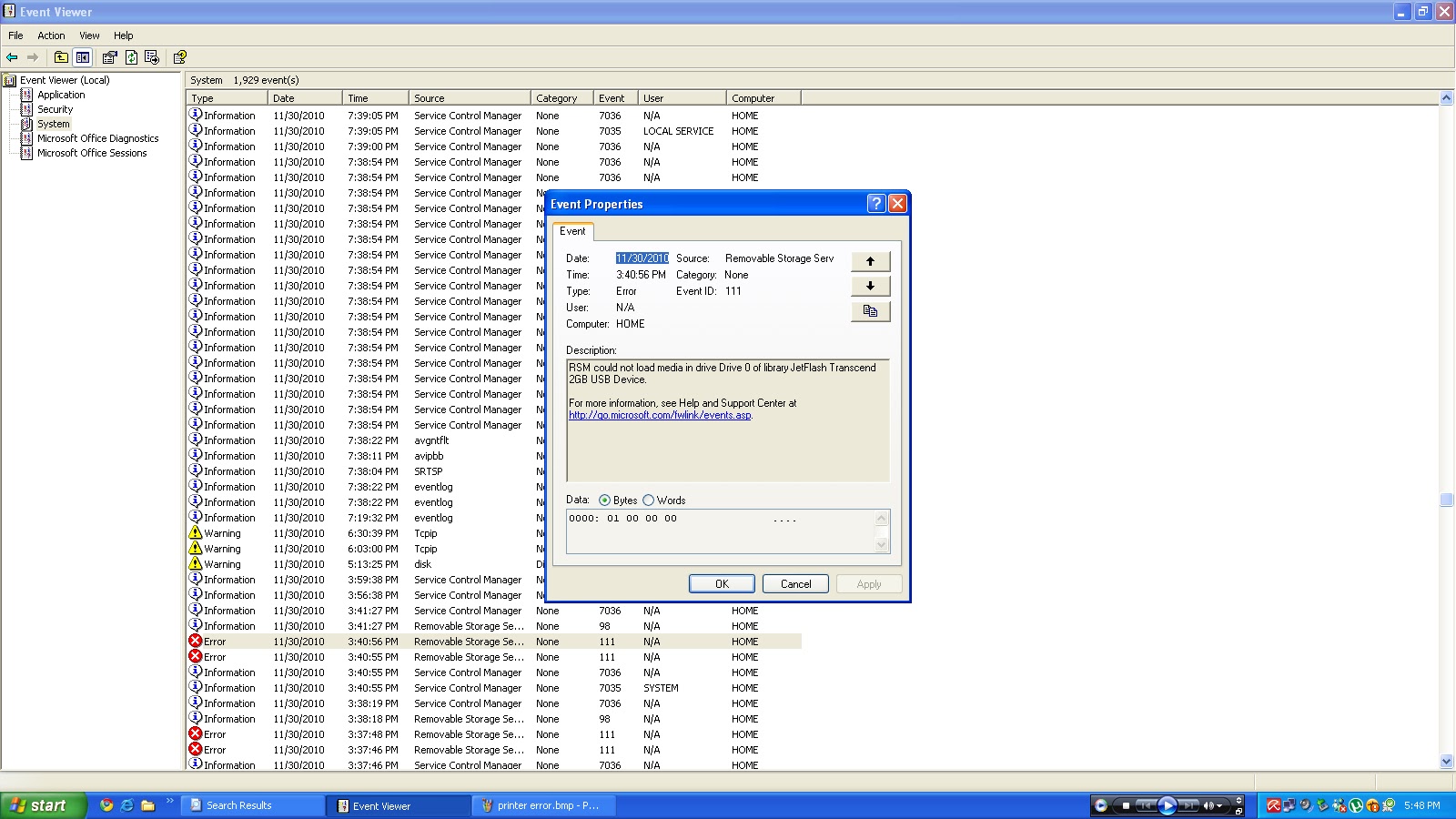The width and height of the screenshot is (1456, 819).
Task: Open the go.microsoft.com events link
Action: [x=660, y=415]
